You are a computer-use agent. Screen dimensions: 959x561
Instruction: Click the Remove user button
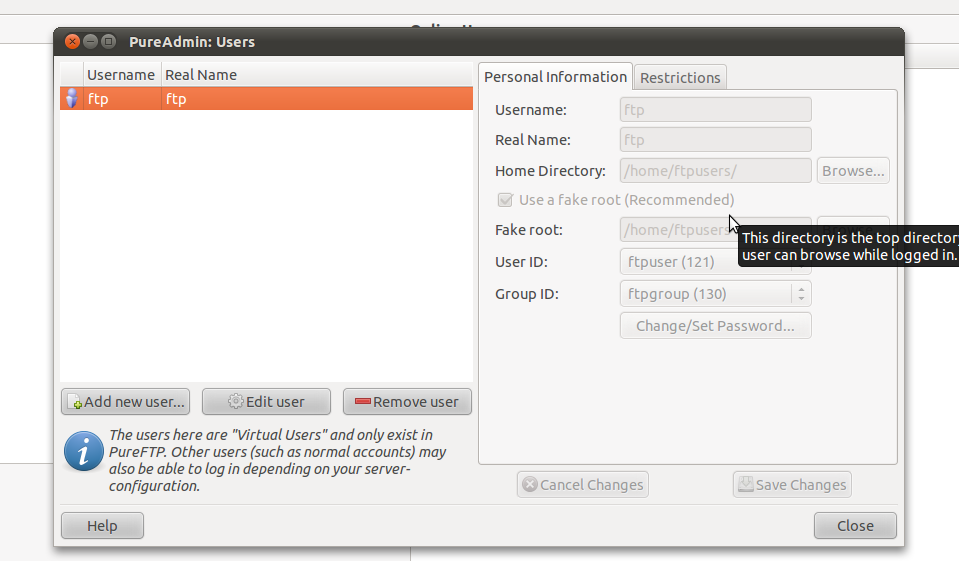(407, 402)
